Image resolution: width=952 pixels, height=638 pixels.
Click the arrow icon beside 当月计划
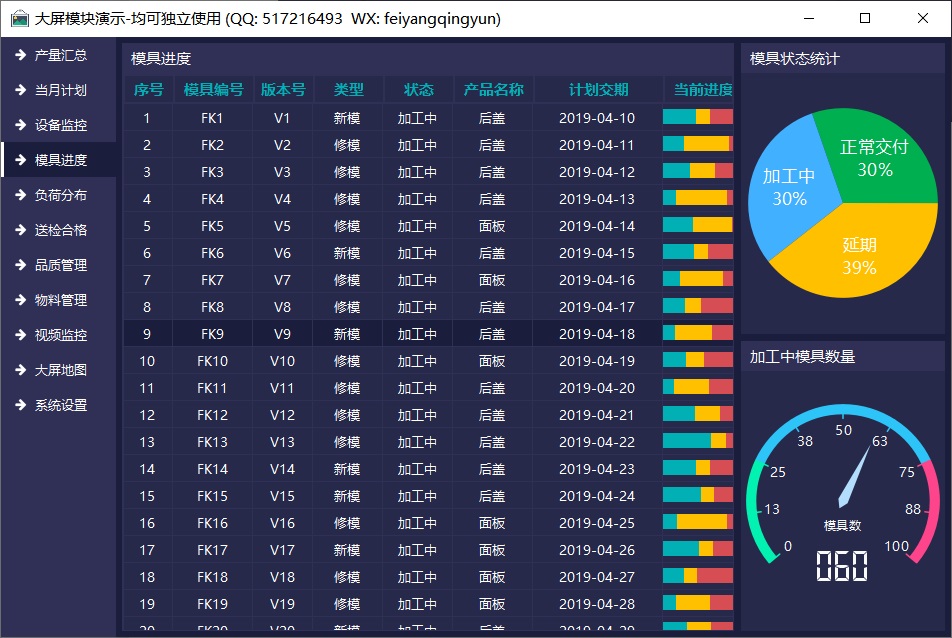(x=19, y=90)
